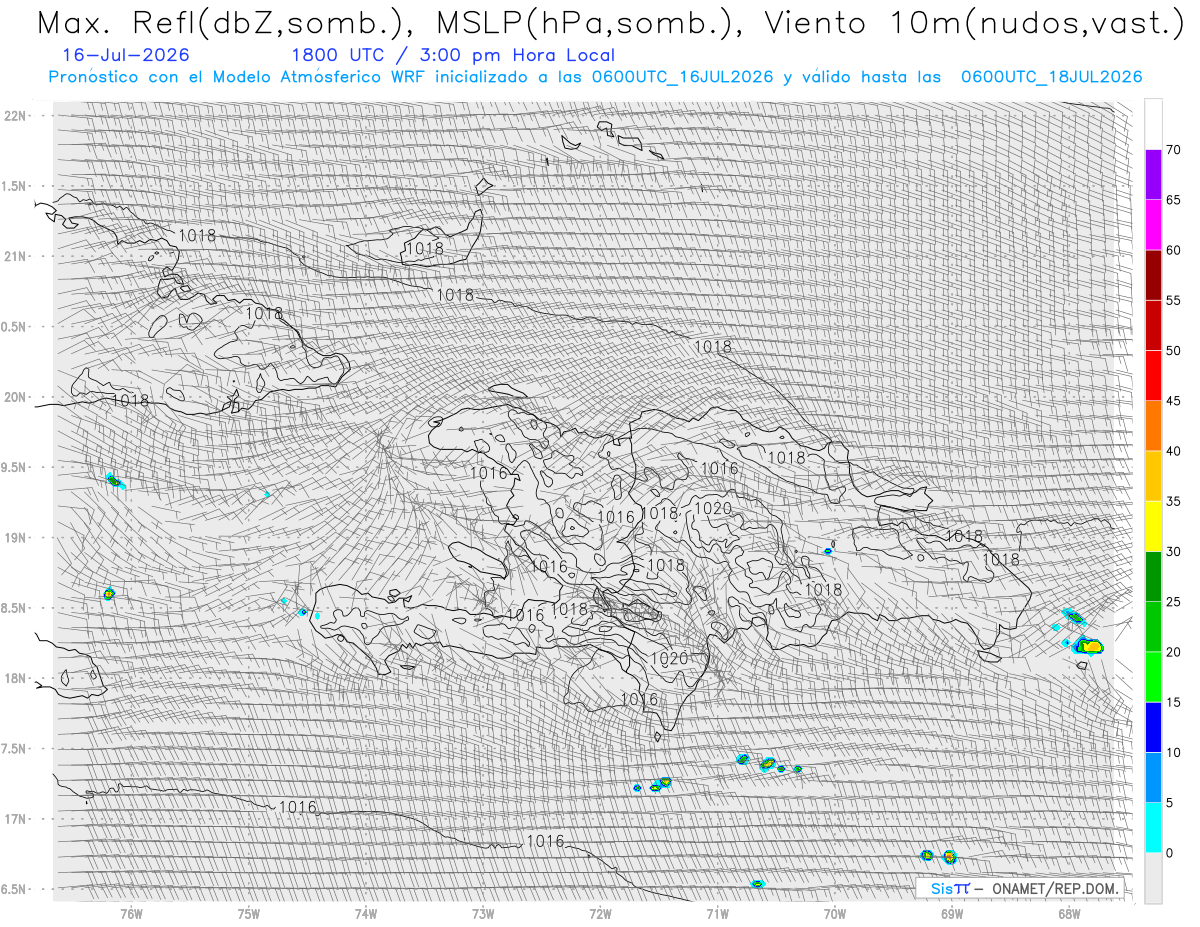Click the longitude axis label '75W'
The height and width of the screenshot is (927, 1200).
coord(248,912)
